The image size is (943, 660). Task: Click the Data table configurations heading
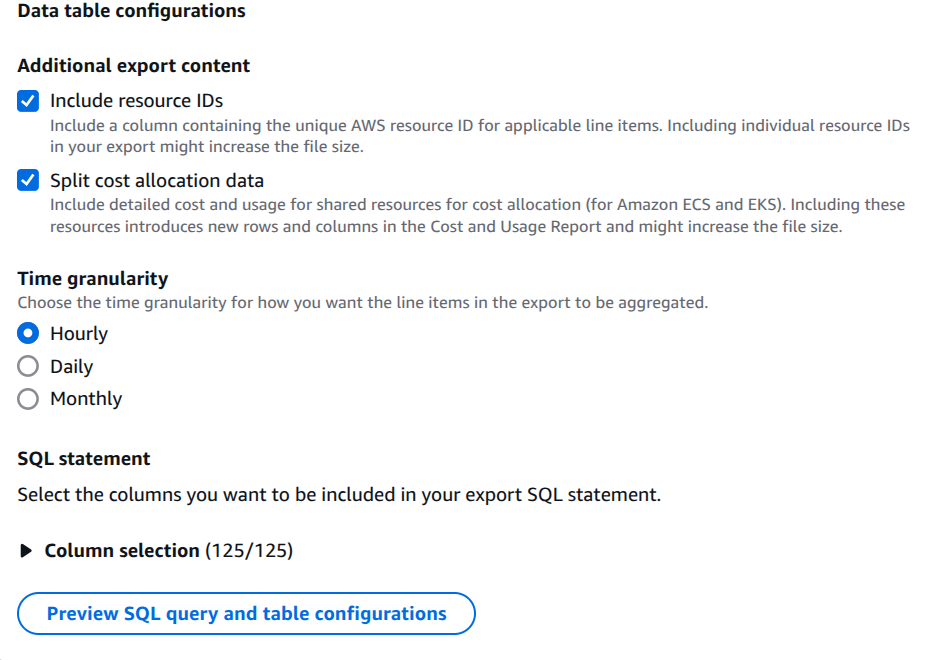[132, 11]
